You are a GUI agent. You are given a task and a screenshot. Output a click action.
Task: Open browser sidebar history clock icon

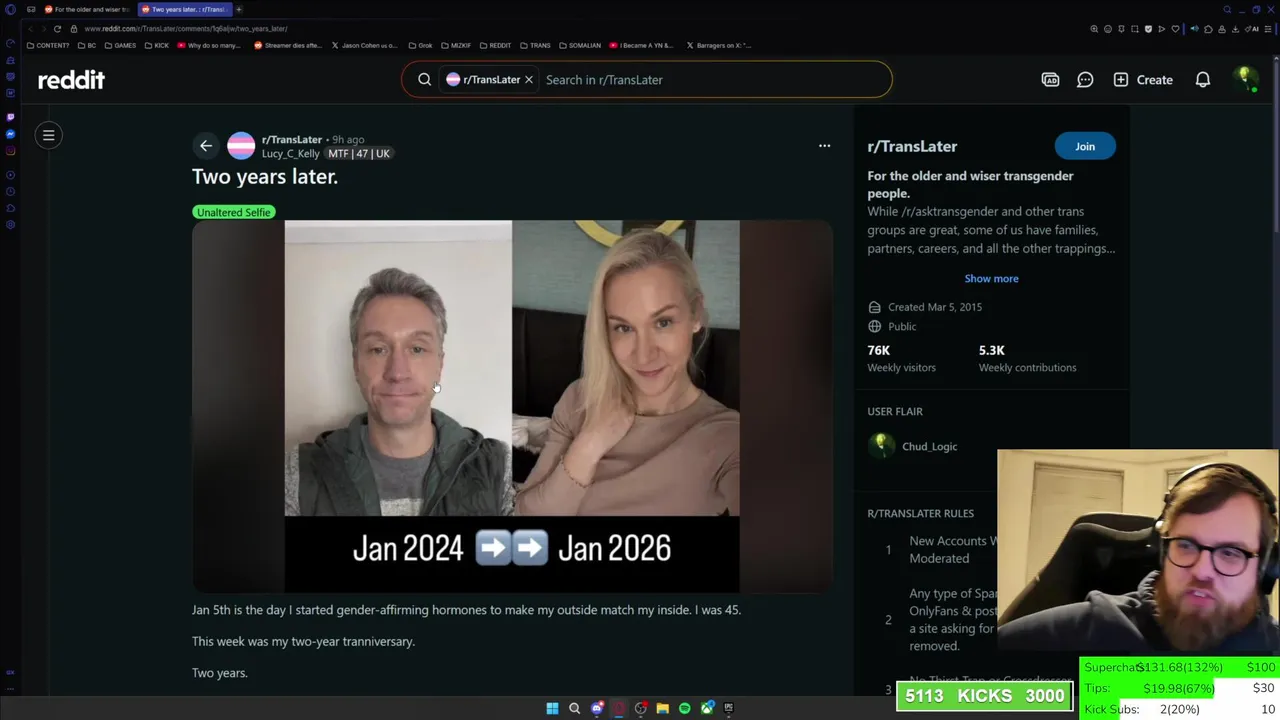pos(10,191)
